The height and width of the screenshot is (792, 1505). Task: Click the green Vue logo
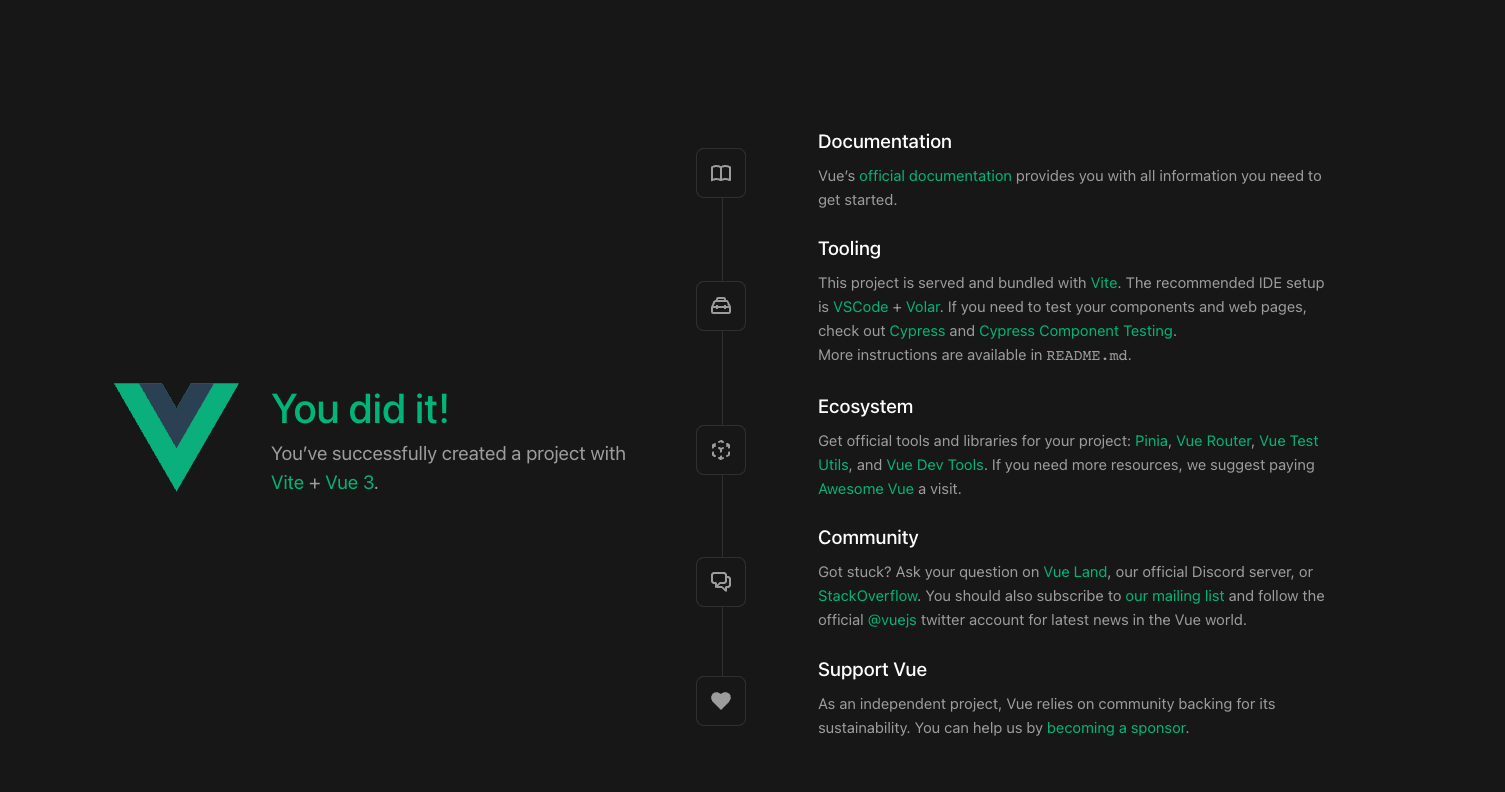pos(176,437)
